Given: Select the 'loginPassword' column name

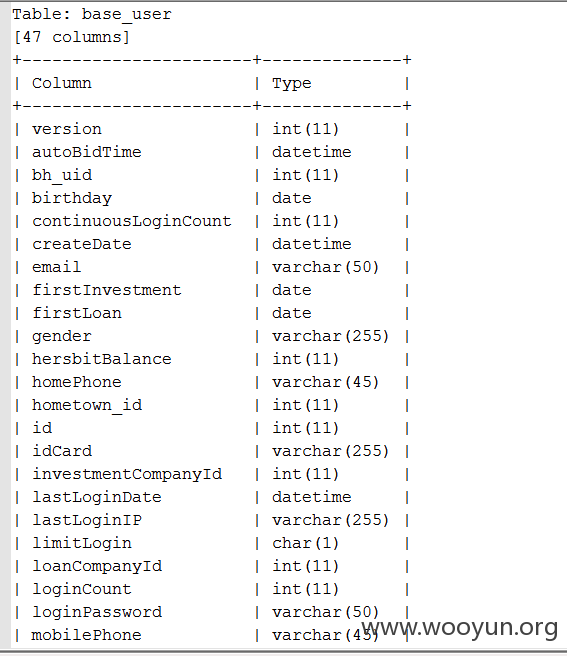Looking at the screenshot, I should coord(97,612).
